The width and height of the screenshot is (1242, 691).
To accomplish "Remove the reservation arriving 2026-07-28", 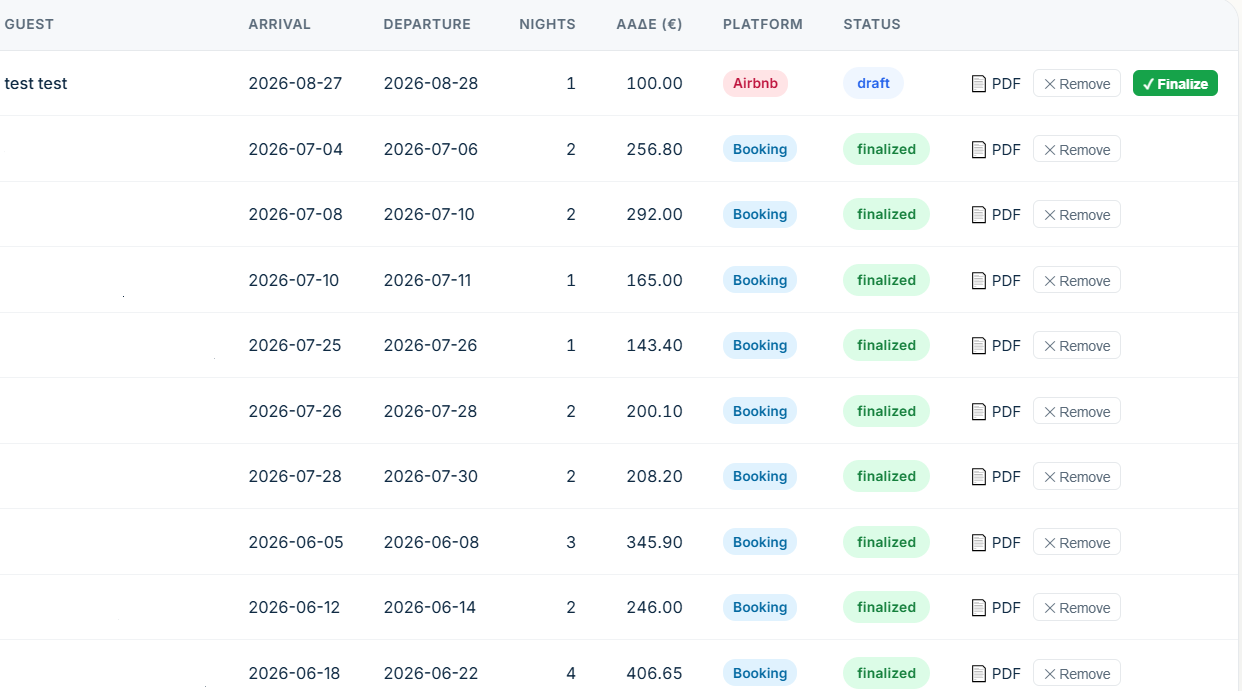I will [1077, 477].
